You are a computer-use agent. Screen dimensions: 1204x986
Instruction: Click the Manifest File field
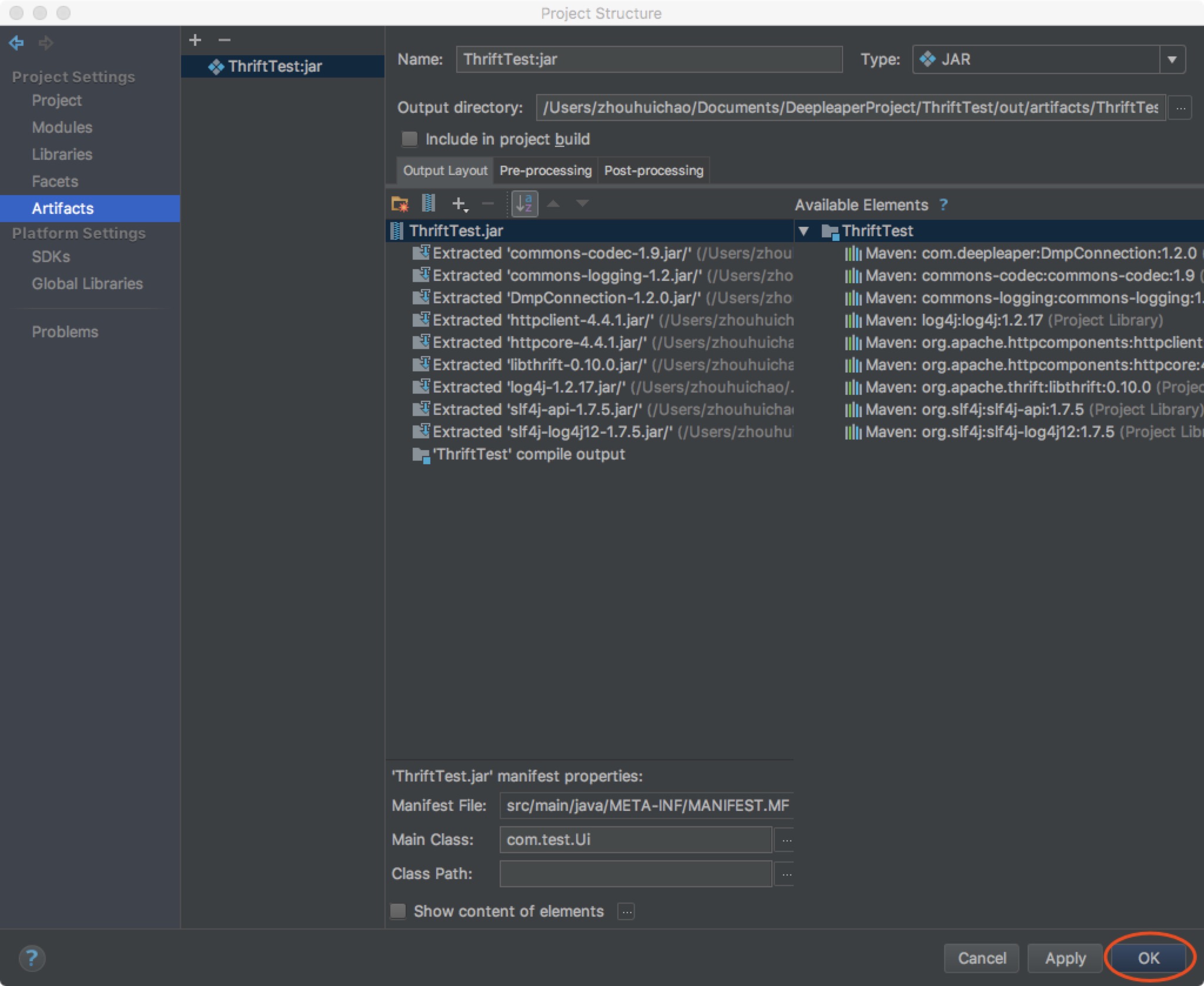coord(647,806)
